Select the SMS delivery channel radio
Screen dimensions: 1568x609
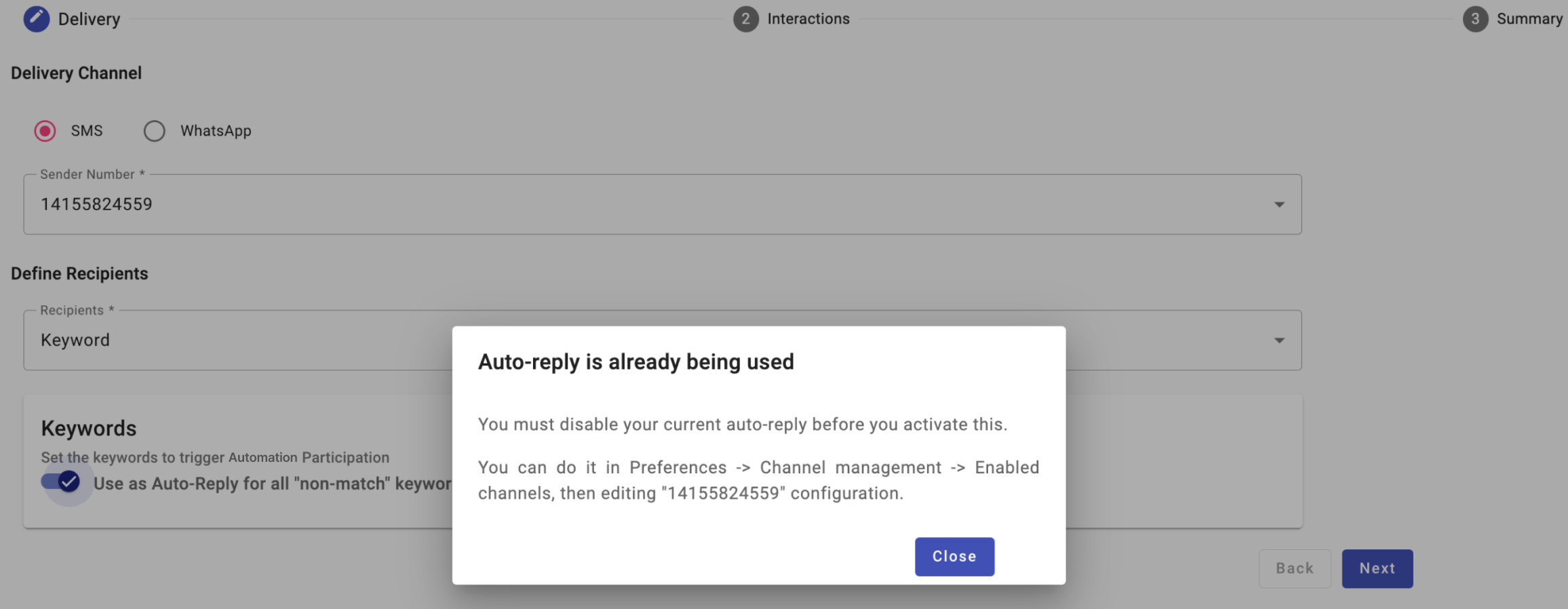coord(45,131)
